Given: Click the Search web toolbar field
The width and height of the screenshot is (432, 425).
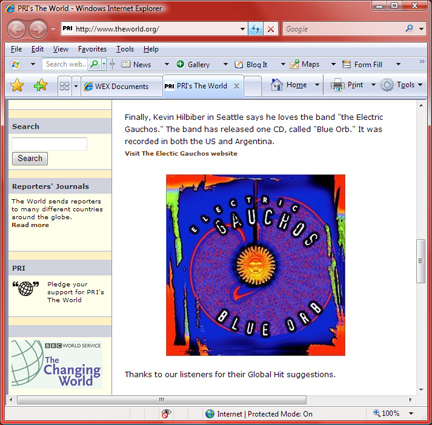Looking at the screenshot, I should click(66, 64).
